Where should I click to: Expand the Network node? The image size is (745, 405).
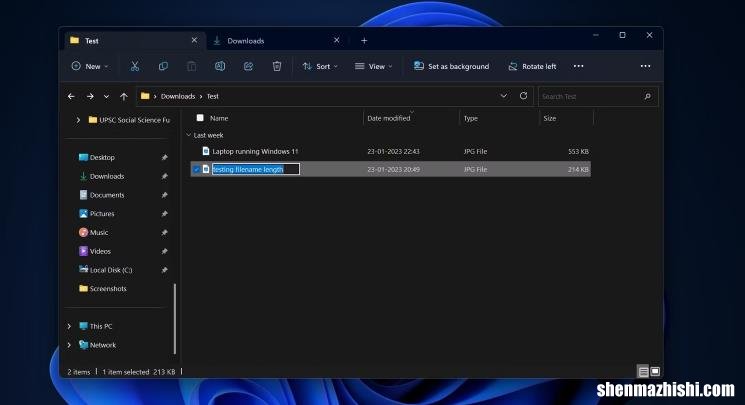pyautogui.click(x=69, y=345)
